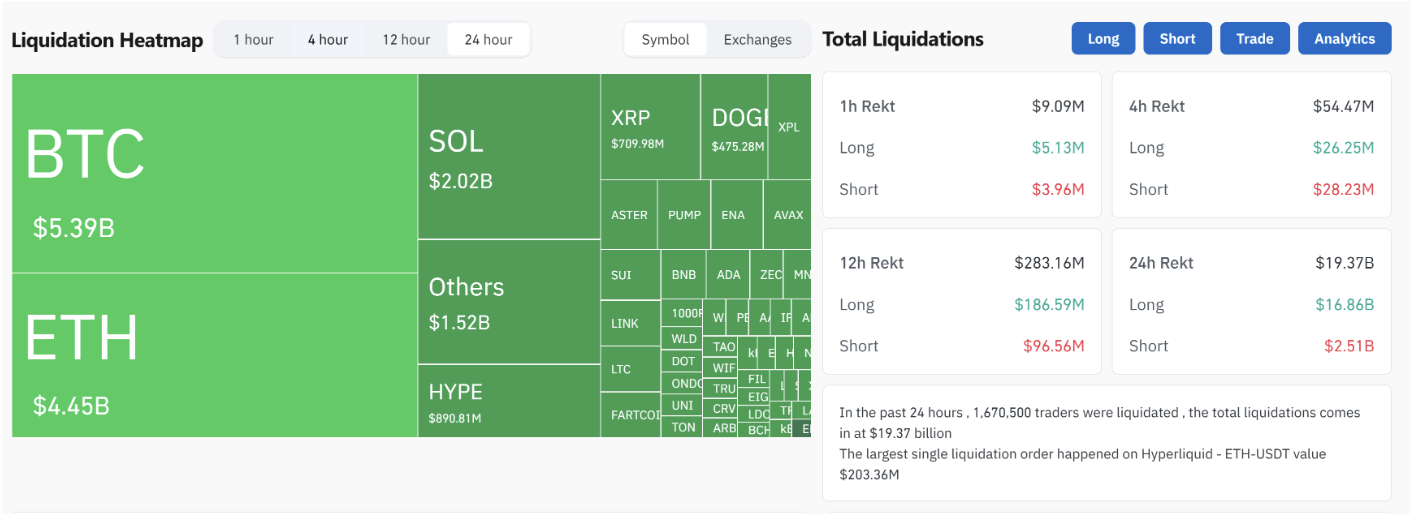Image resolution: width=1410 pixels, height=514 pixels.
Task: Click the SOL $2.02B tile
Action: tap(508, 157)
